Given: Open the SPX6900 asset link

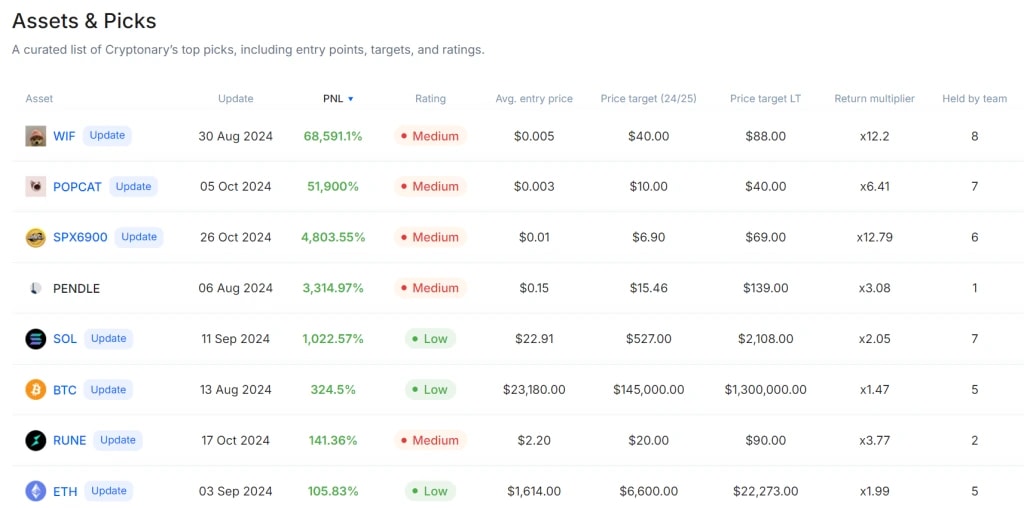Looking at the screenshot, I should (x=80, y=237).
